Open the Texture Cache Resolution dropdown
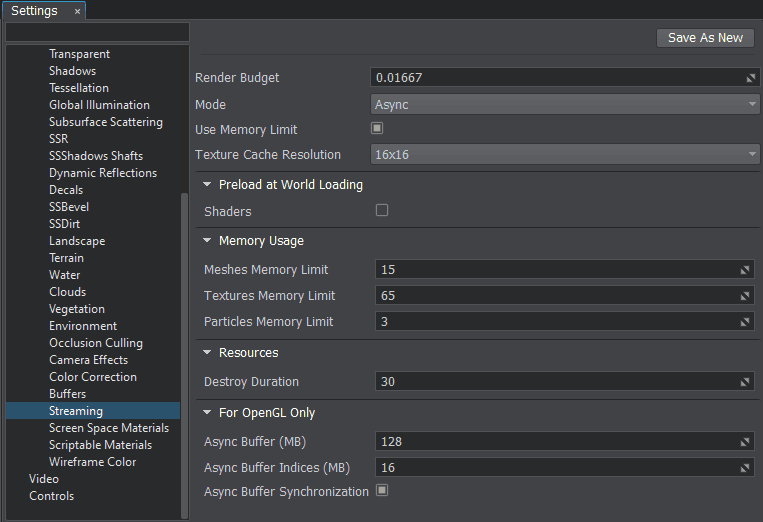 pyautogui.click(x=564, y=154)
